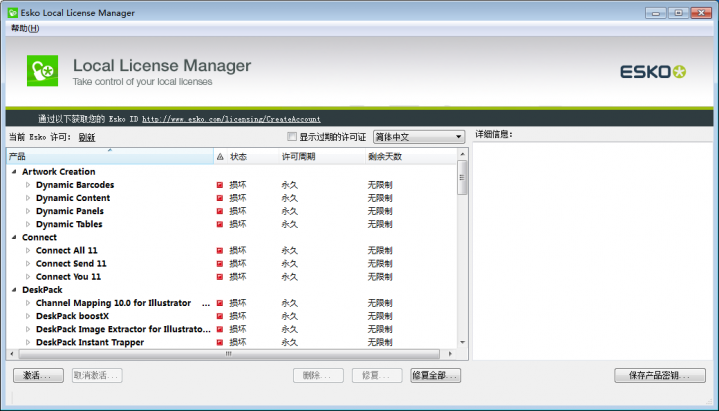The width and height of the screenshot is (719, 411).
Task: Click the warning triangle column header icon
Action: (220, 157)
